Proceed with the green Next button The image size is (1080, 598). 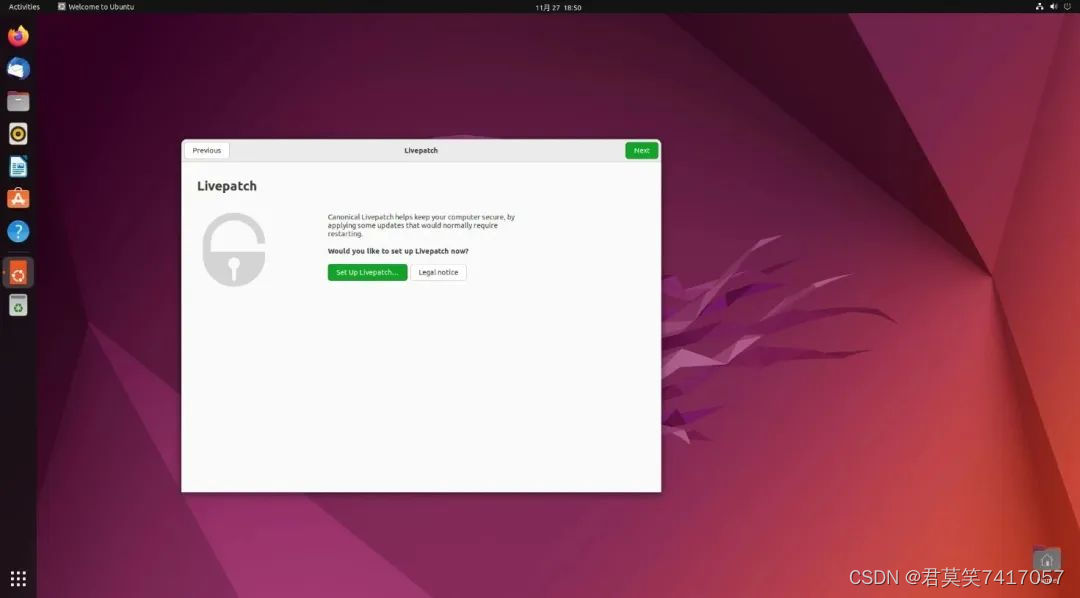pyautogui.click(x=642, y=150)
